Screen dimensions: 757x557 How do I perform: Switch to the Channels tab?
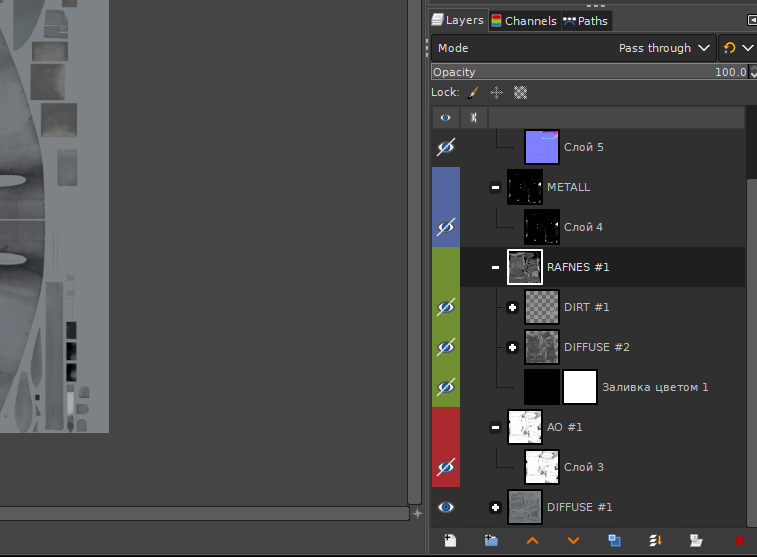tap(525, 21)
